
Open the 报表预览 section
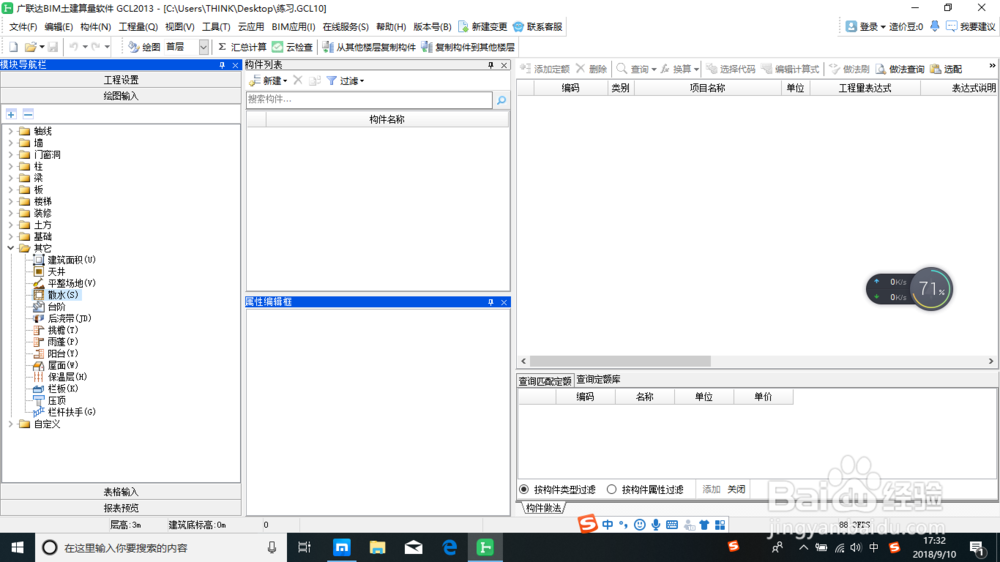coord(121,508)
